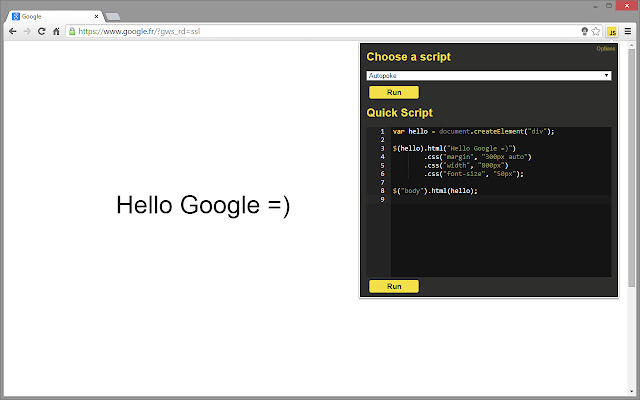Select the Google tab

(x=55, y=16)
